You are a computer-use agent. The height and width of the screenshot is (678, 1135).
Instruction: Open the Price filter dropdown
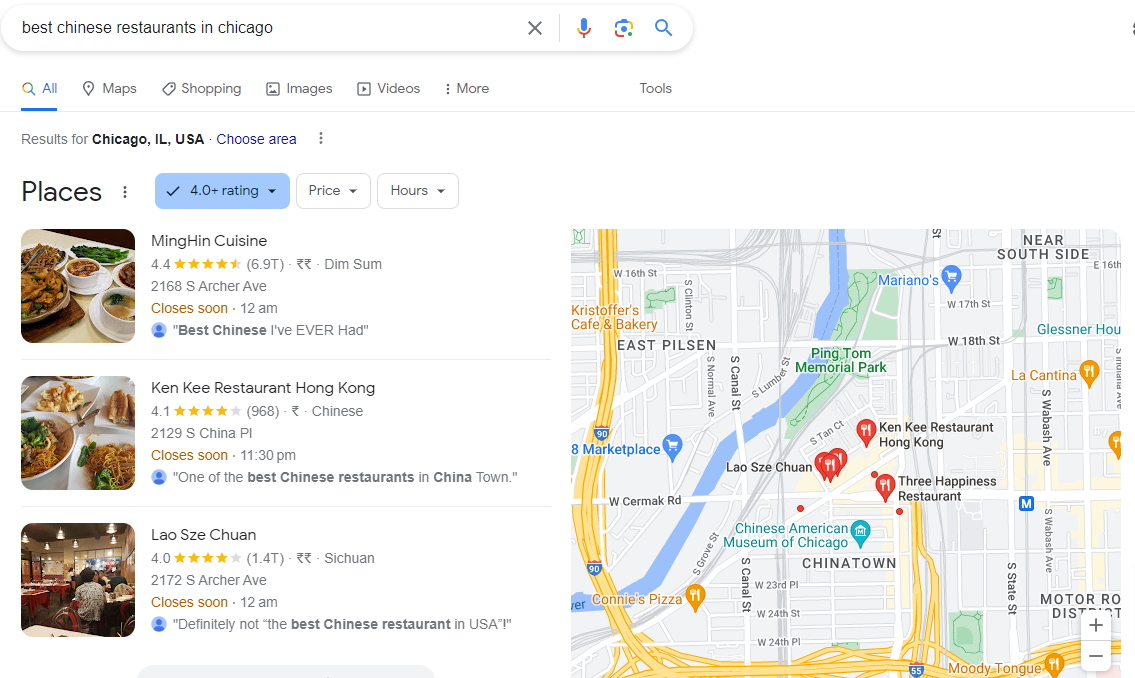(333, 191)
